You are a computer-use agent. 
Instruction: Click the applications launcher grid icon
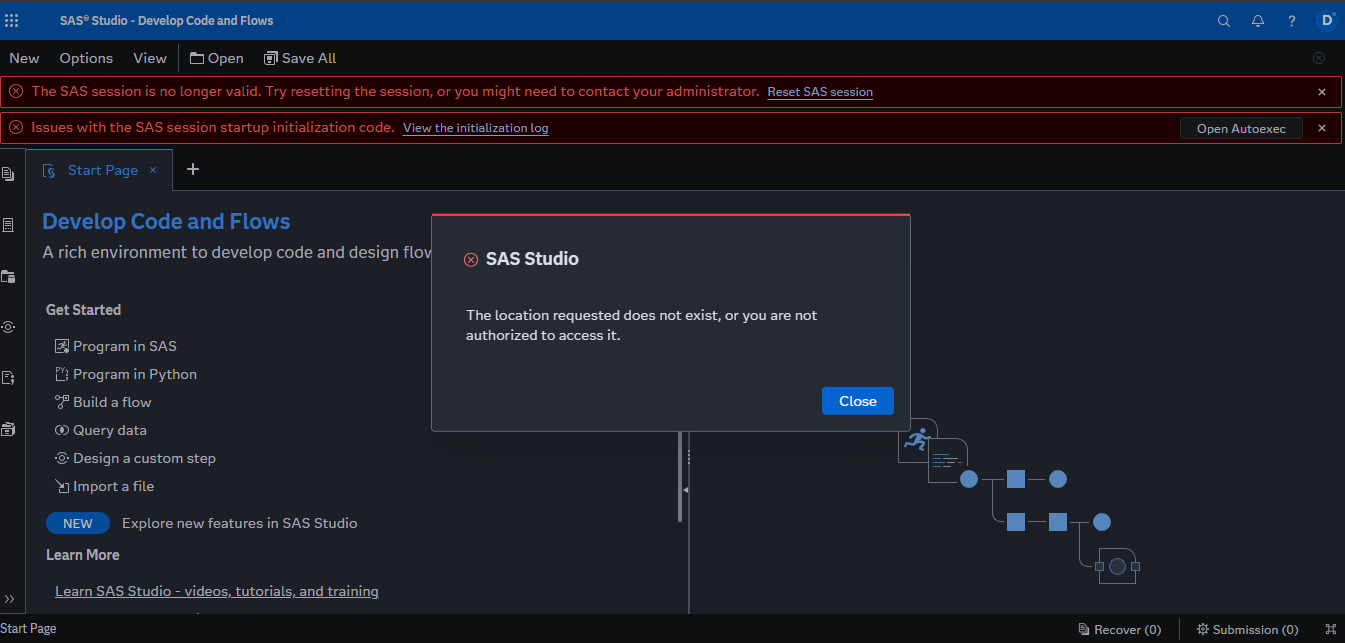(x=11, y=20)
